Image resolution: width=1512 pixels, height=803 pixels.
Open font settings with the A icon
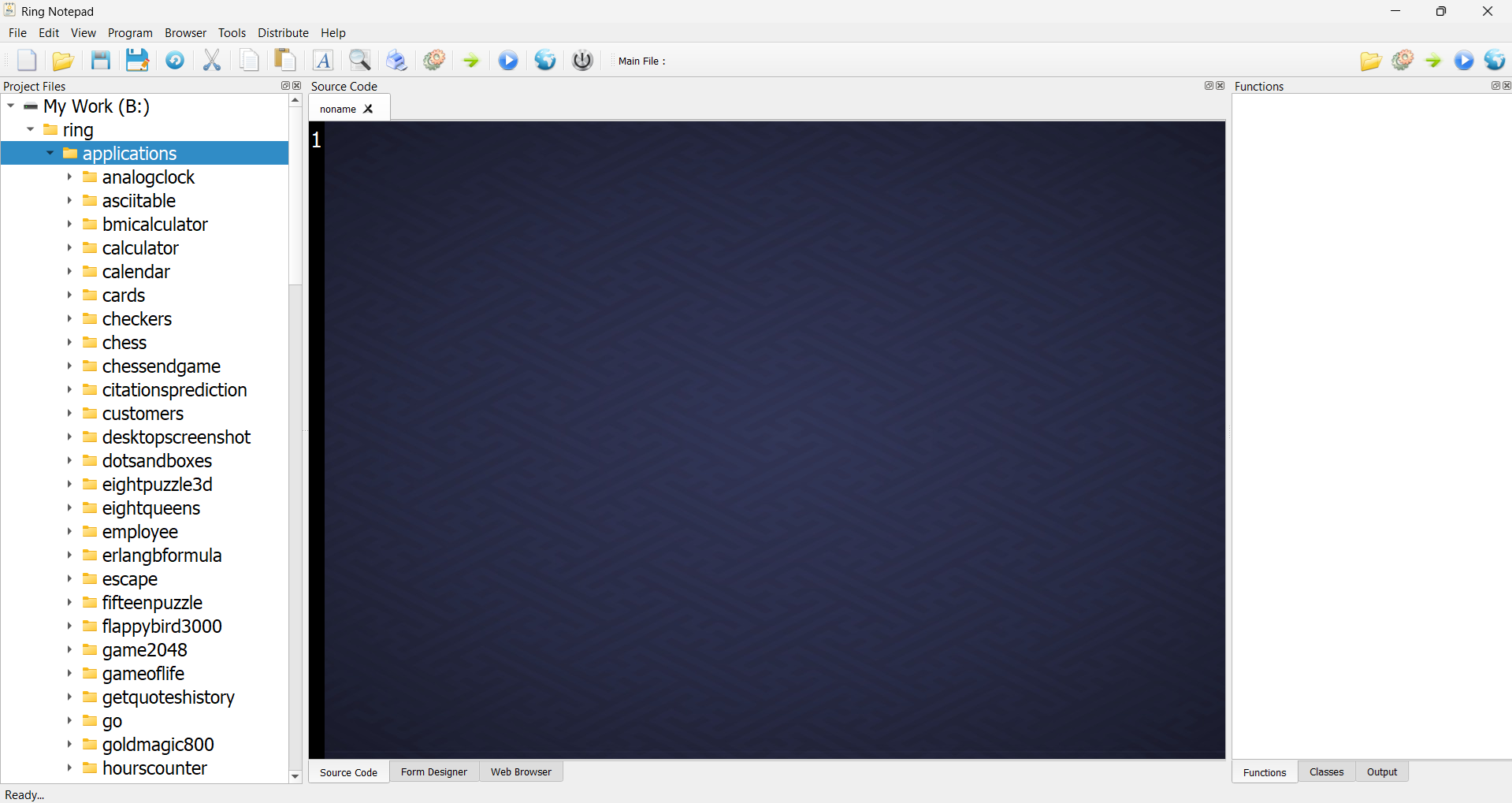coord(323,60)
